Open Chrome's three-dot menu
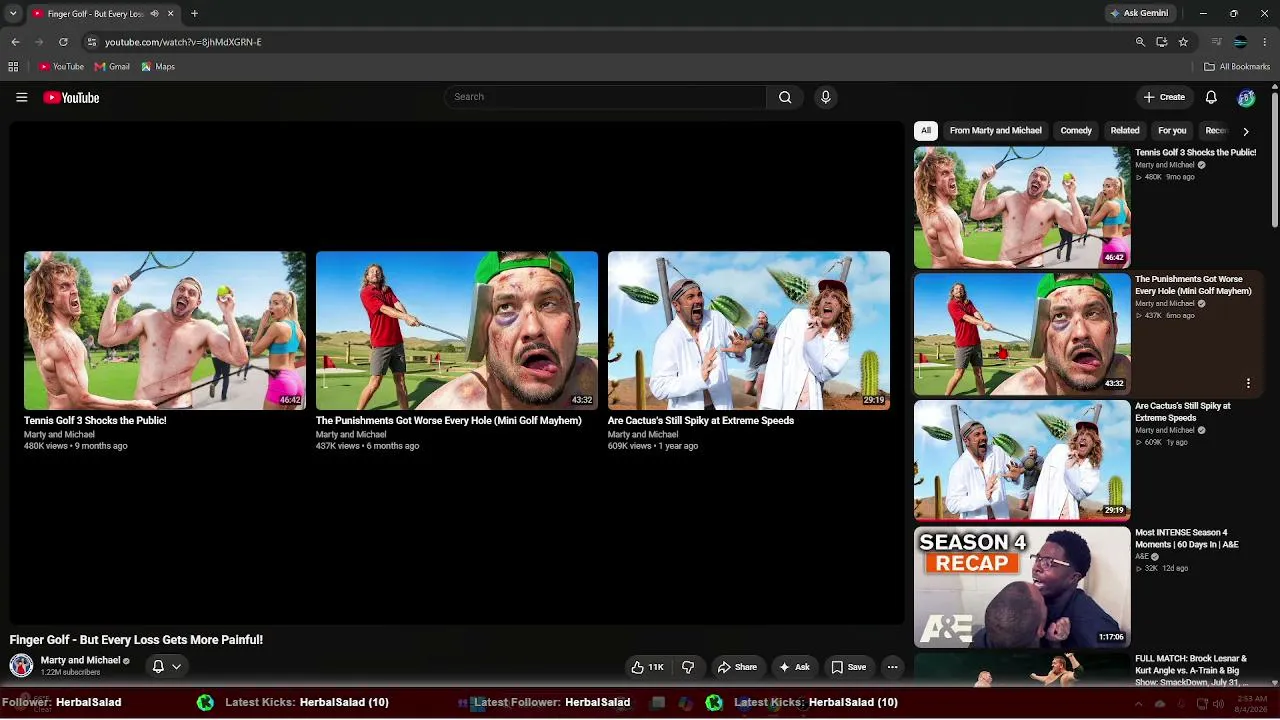Viewport: 1280px width, 720px height. tap(1265, 42)
